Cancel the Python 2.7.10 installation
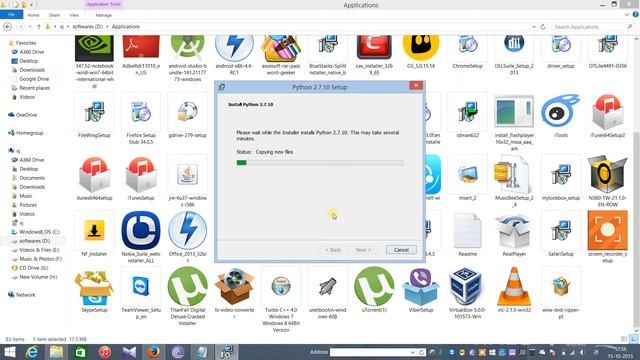This screenshot has width=640, height=360. click(x=401, y=250)
